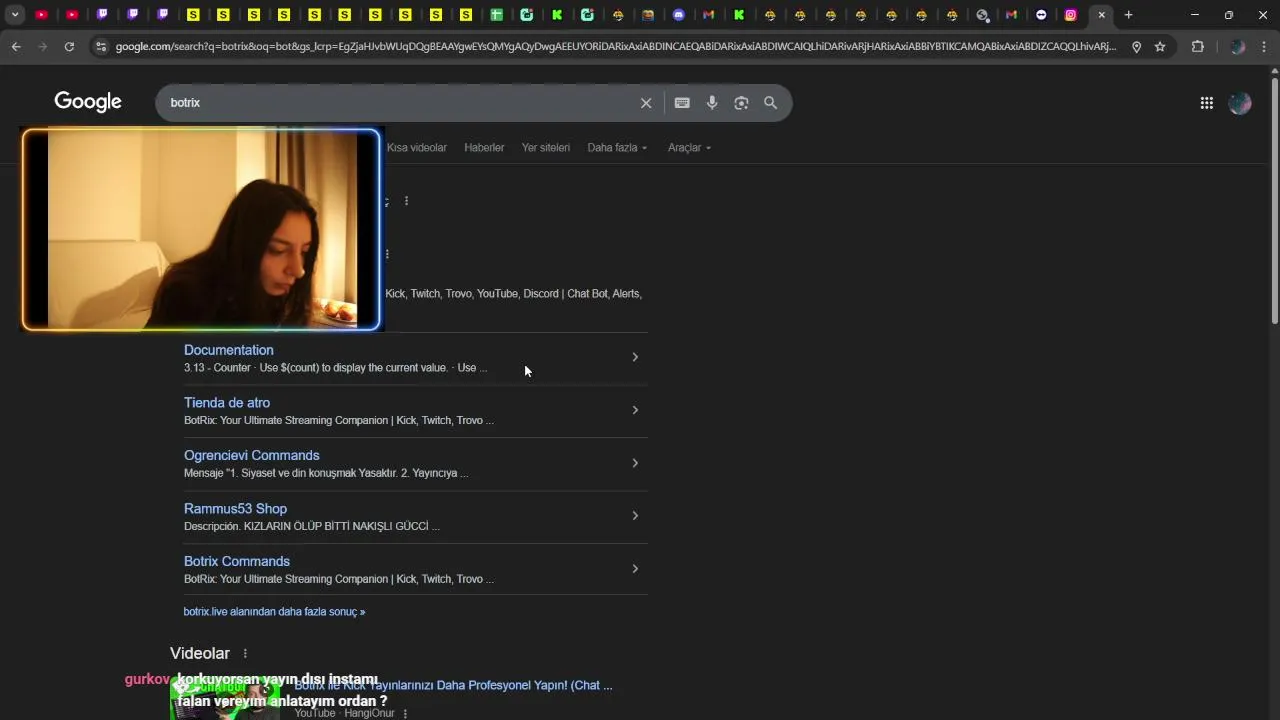
Task: Open the Araçlar tools dropdown
Action: tap(689, 148)
